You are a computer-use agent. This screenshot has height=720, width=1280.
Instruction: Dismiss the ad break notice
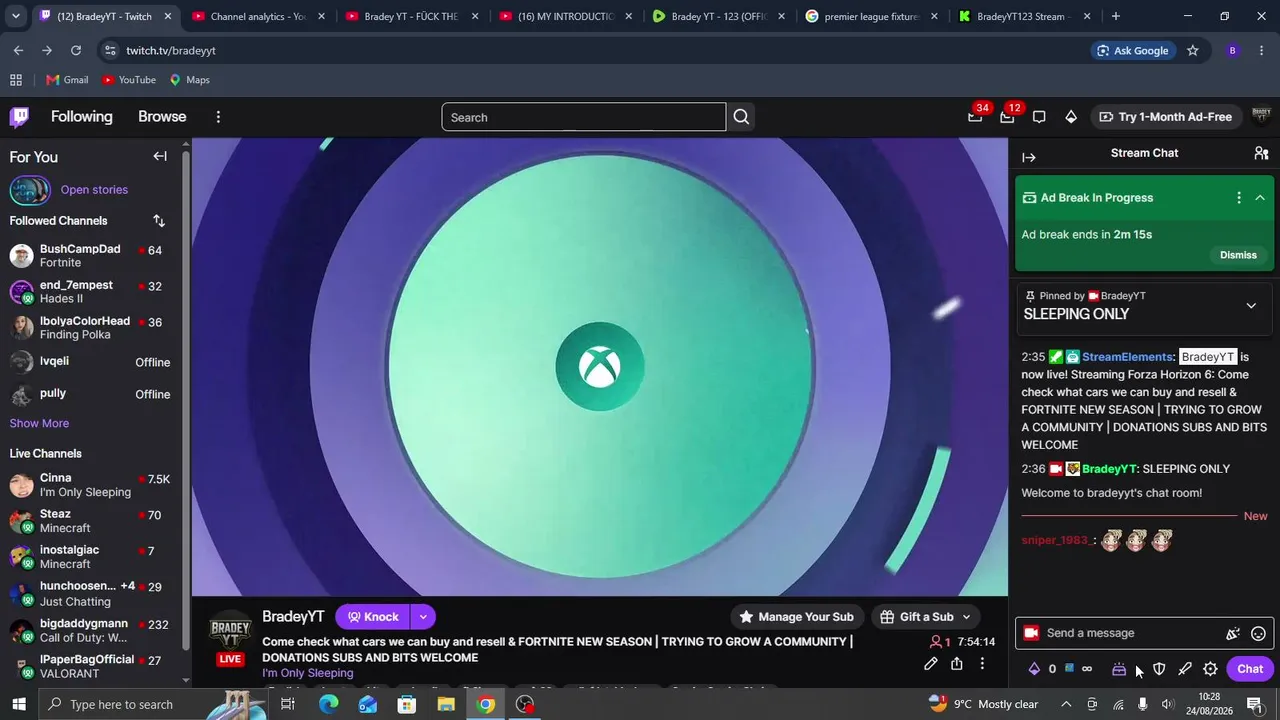(1238, 255)
